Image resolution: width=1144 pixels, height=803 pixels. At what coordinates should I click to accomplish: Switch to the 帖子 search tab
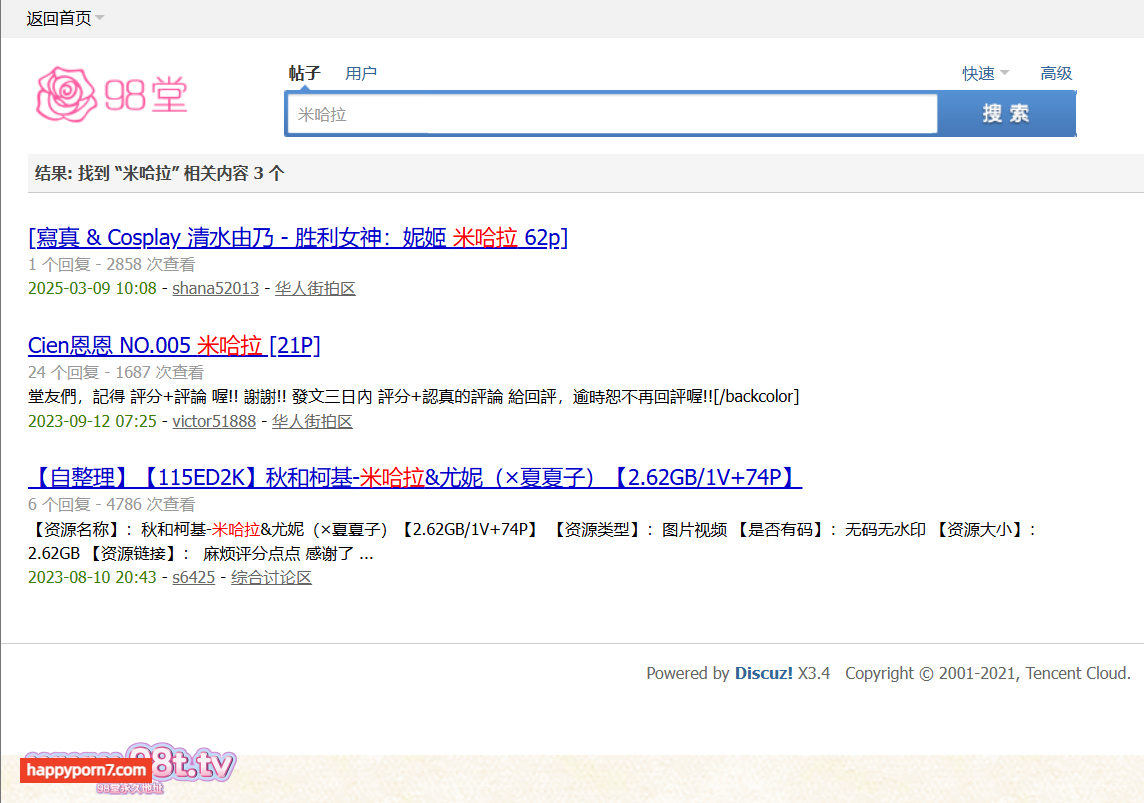(x=304, y=73)
